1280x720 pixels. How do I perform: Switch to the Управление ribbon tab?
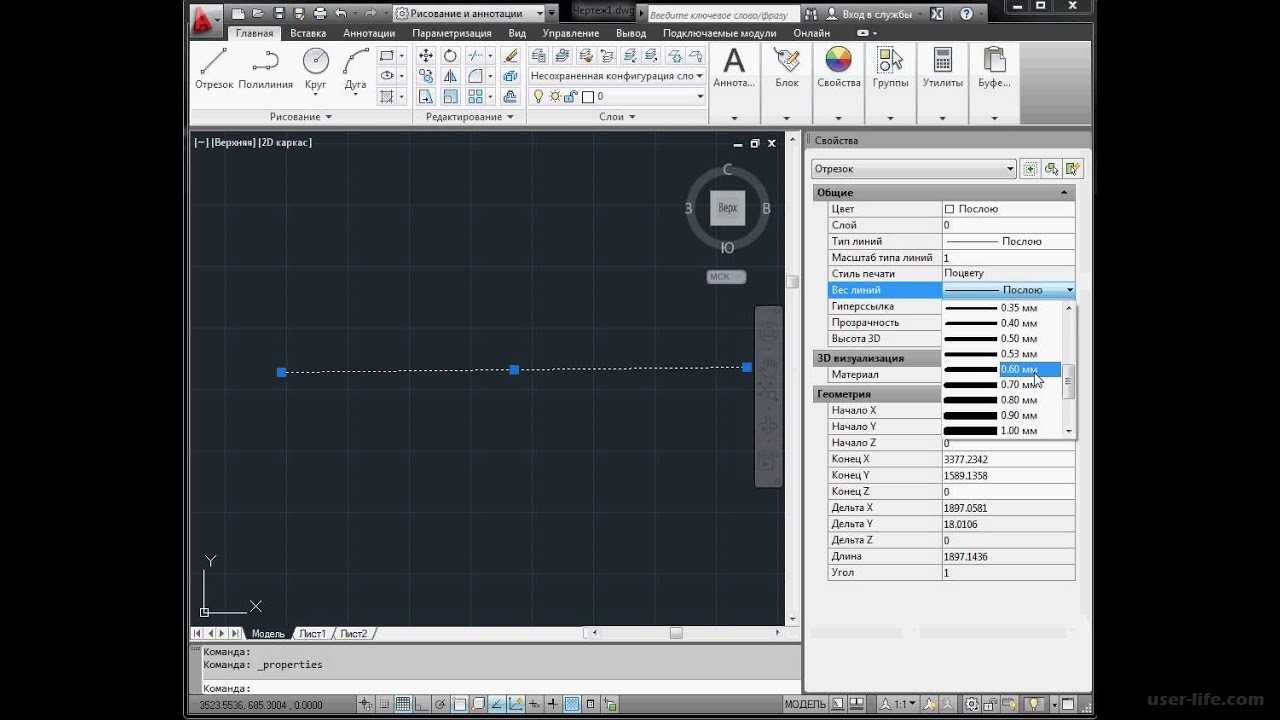571,33
